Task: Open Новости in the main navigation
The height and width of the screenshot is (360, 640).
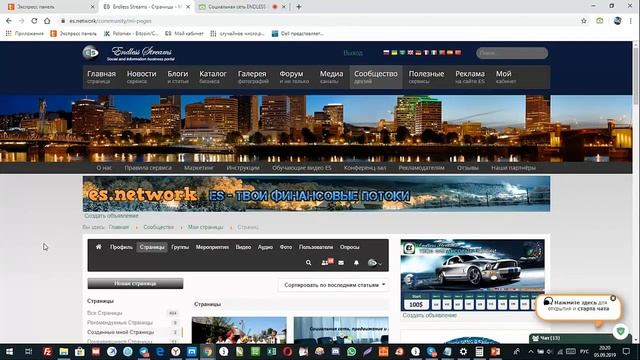Action: tap(141, 77)
